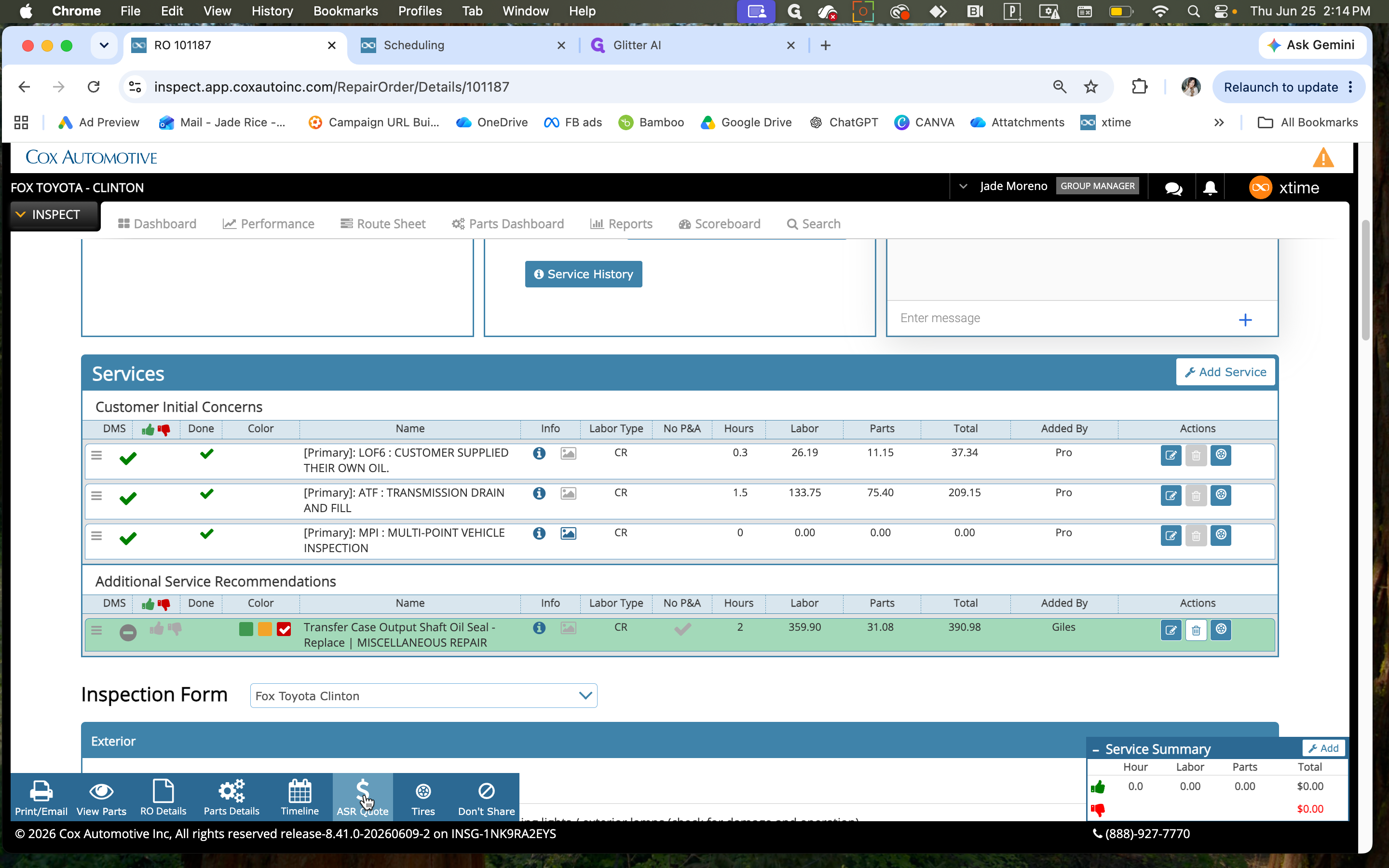Select green color on Transfer Case row

coord(245,630)
